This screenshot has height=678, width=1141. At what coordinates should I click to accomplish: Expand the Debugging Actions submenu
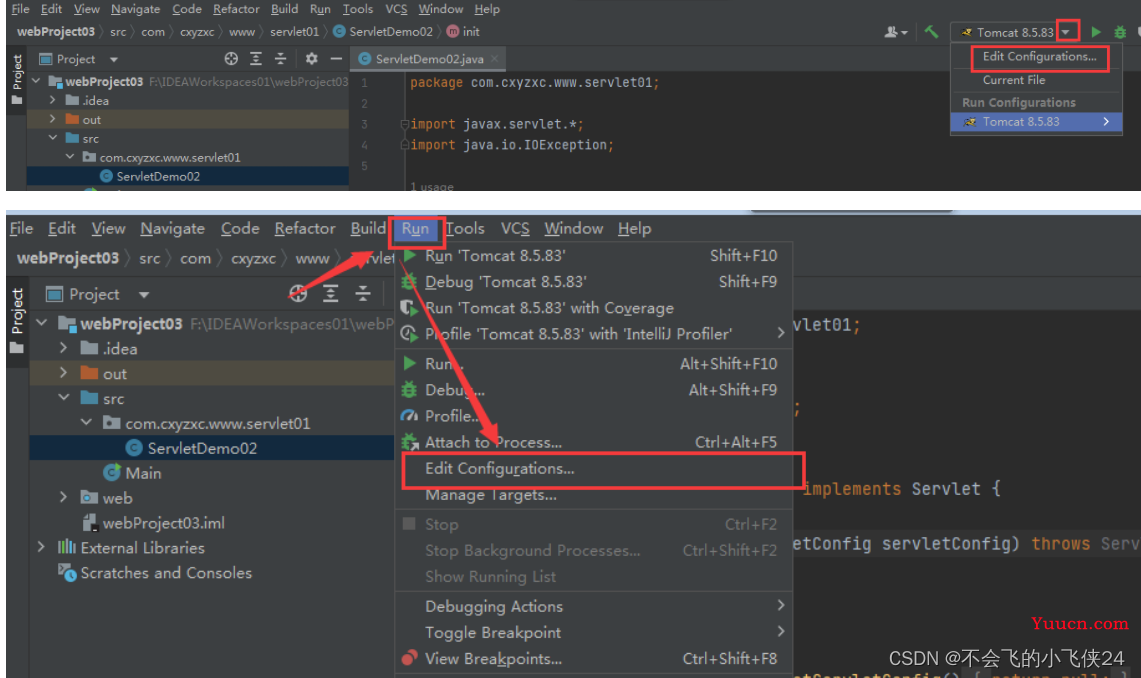(780, 605)
